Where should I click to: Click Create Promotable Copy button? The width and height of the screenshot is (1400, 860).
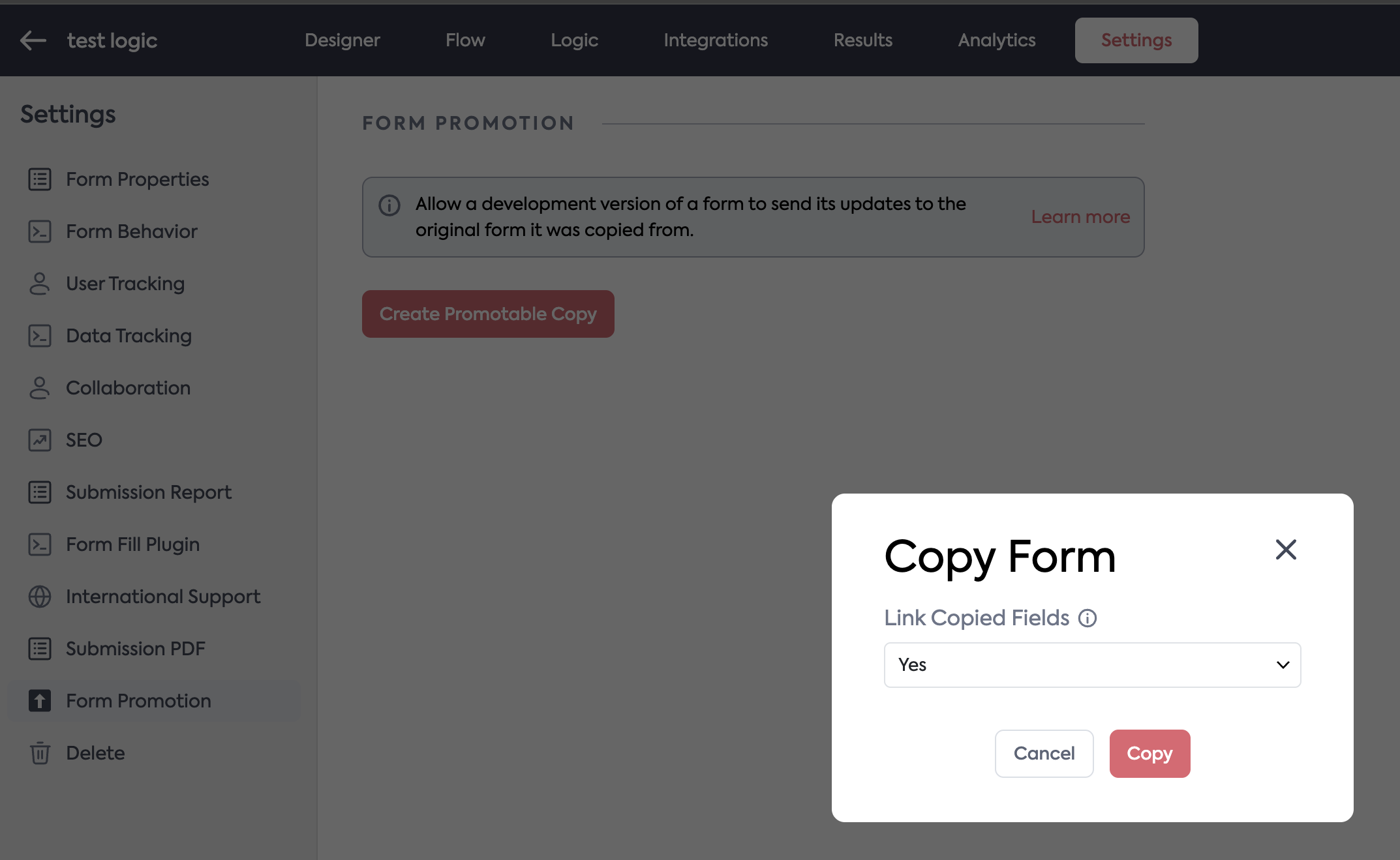tap(488, 314)
